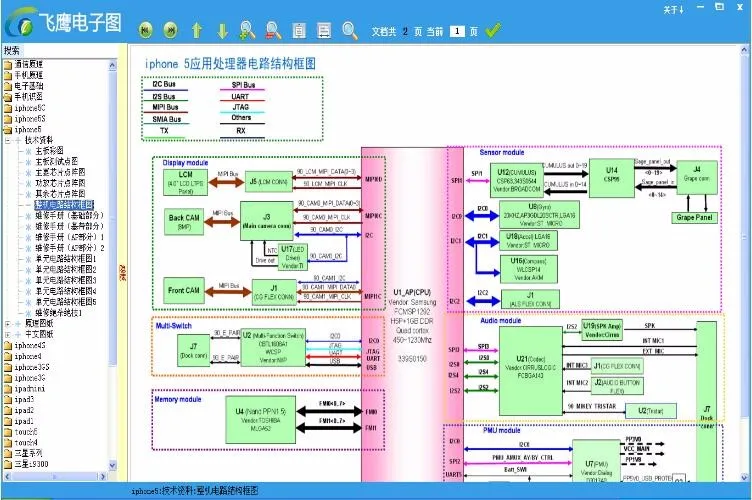The height and width of the screenshot is (500, 752).
Task: Open the iphone5C folder
Action: pyautogui.click(x=25, y=108)
